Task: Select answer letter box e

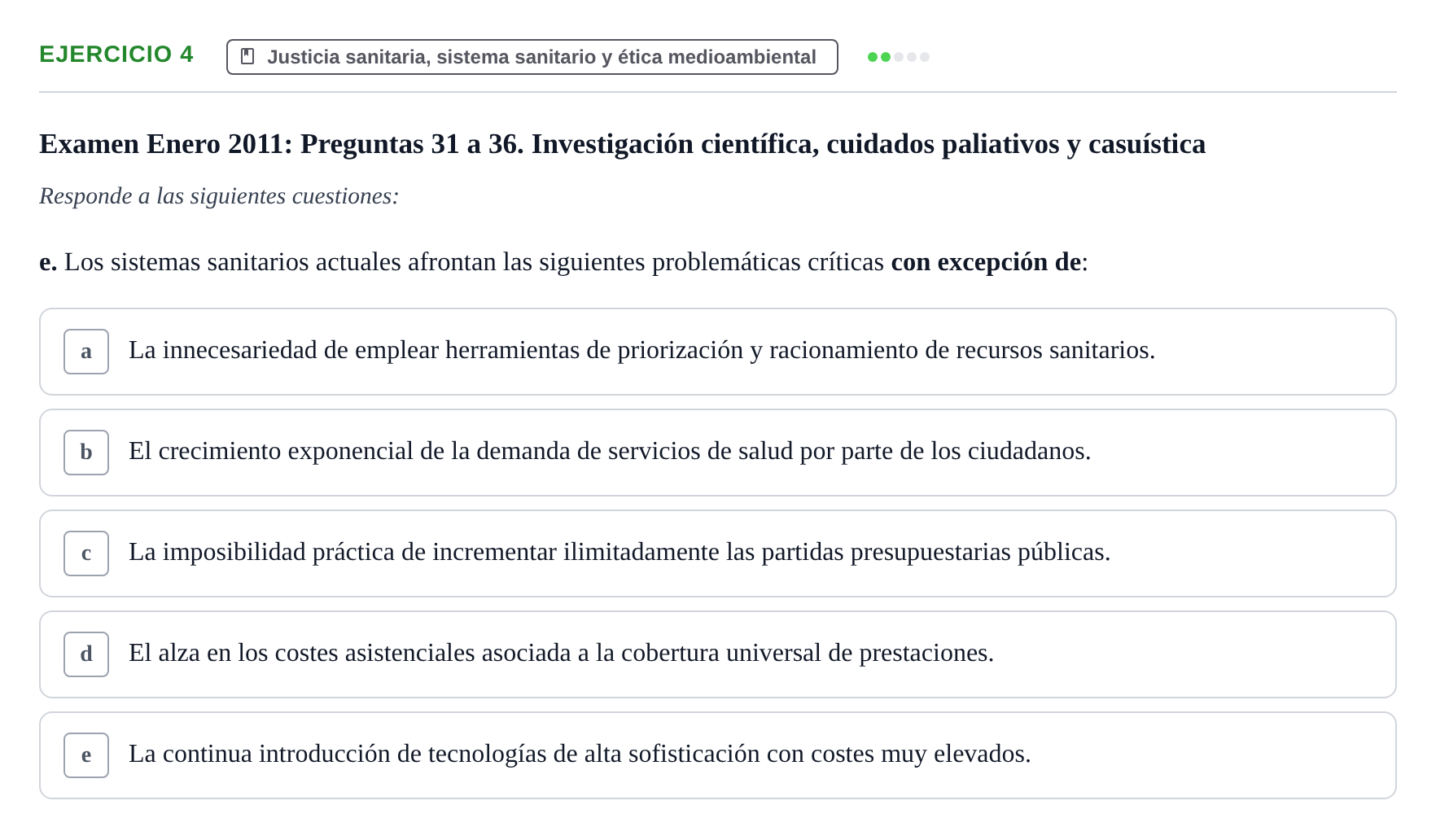Action: coord(86,755)
